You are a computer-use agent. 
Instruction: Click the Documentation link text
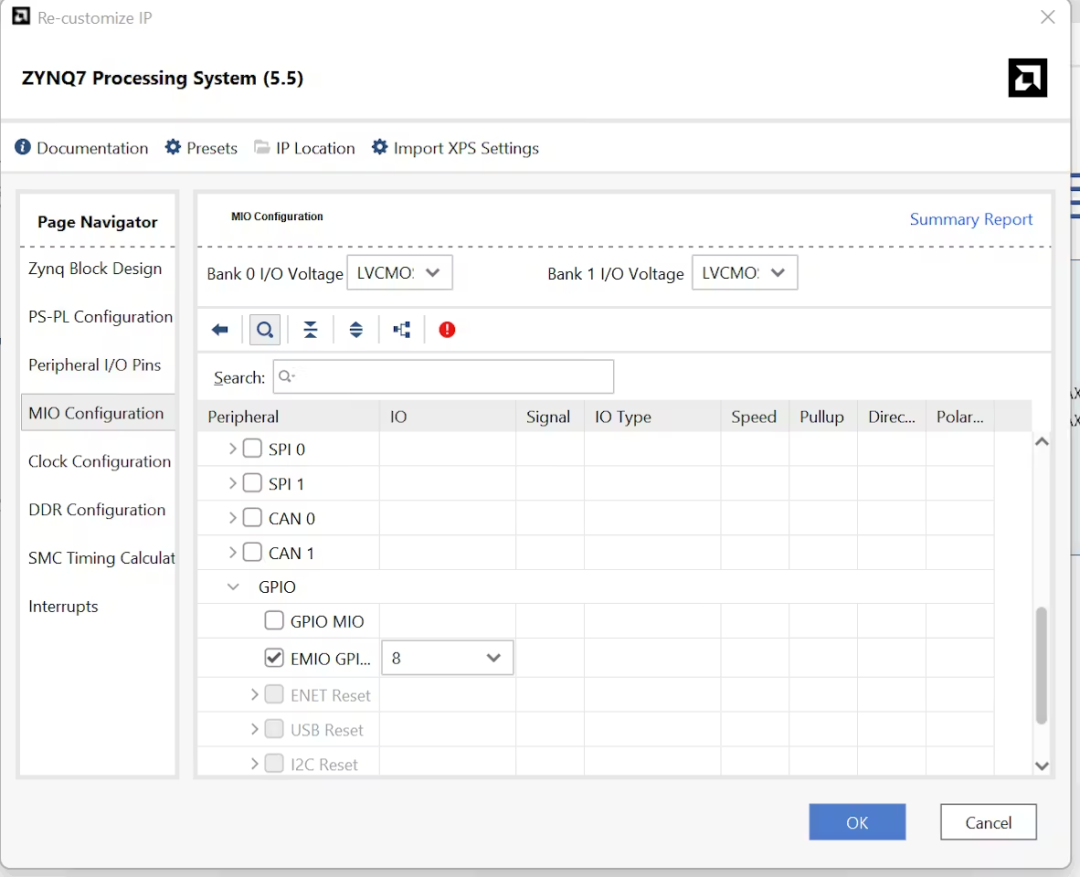92,148
